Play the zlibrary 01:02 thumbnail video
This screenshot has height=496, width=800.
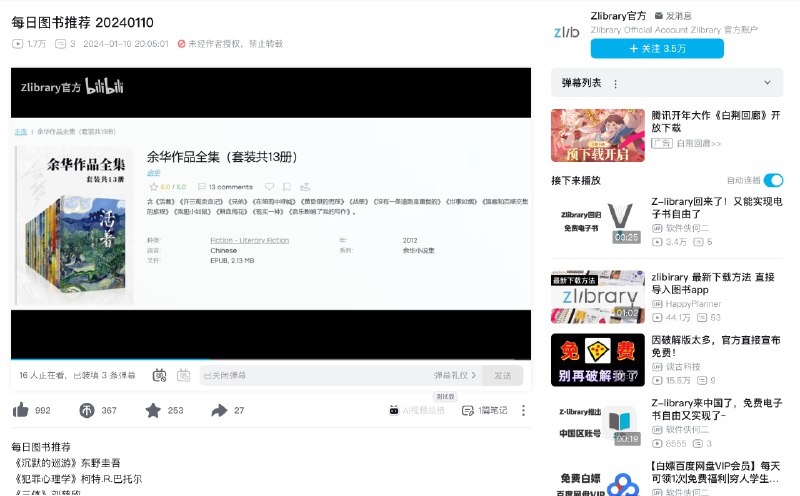597,296
